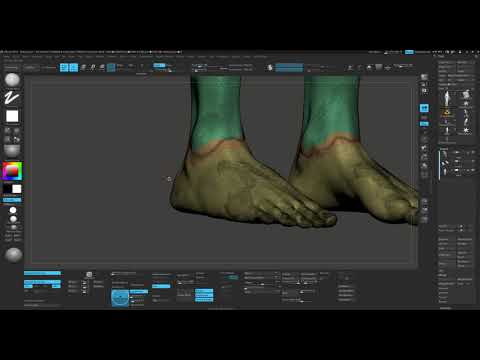Open the material sphere selector
This screenshot has width=480, height=360.
12,151
